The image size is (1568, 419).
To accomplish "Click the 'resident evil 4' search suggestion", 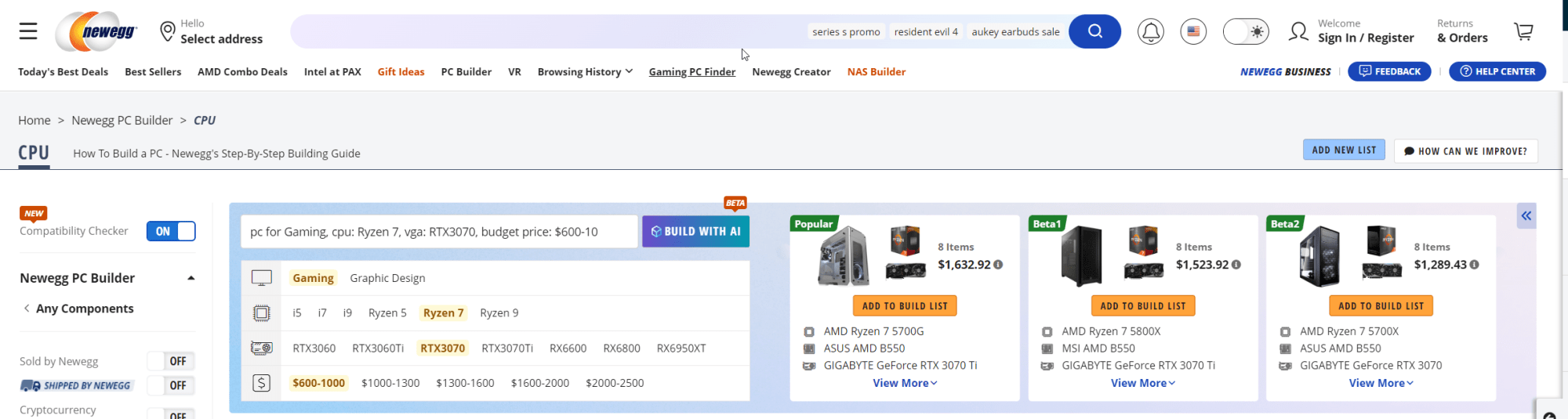I will [926, 31].
